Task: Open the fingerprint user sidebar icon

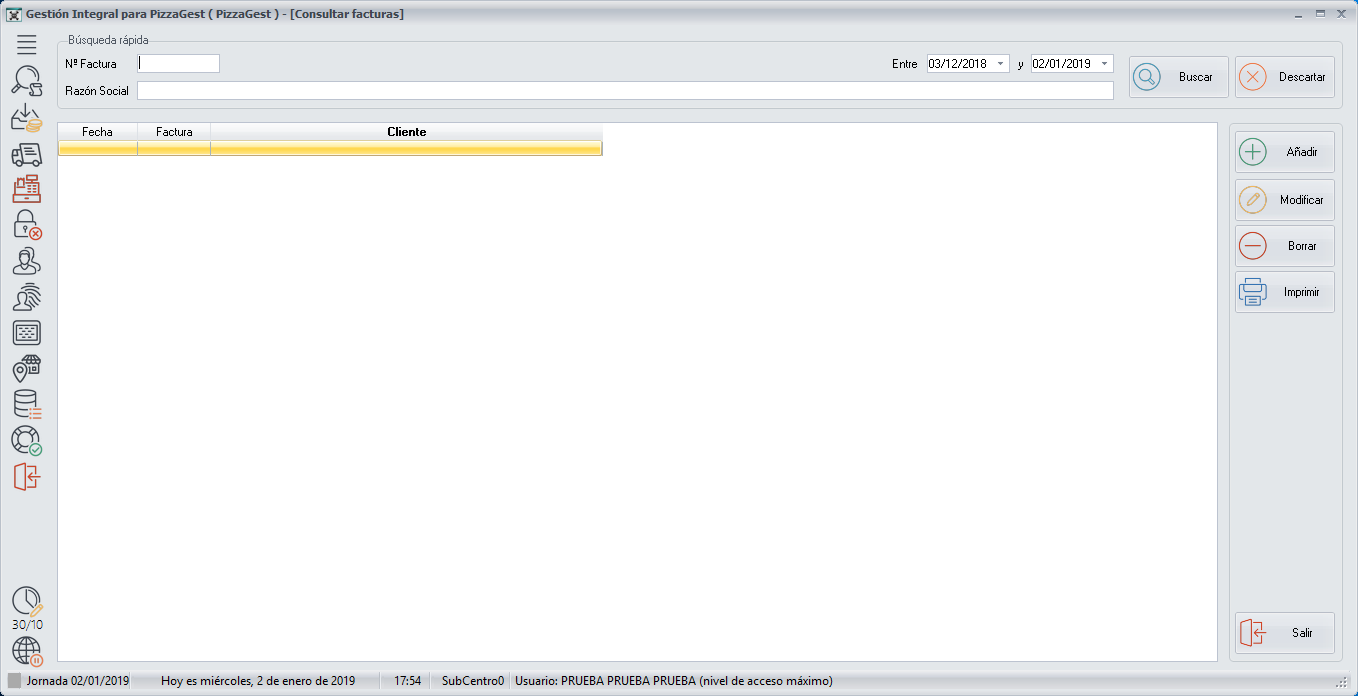Action: [x=27, y=297]
